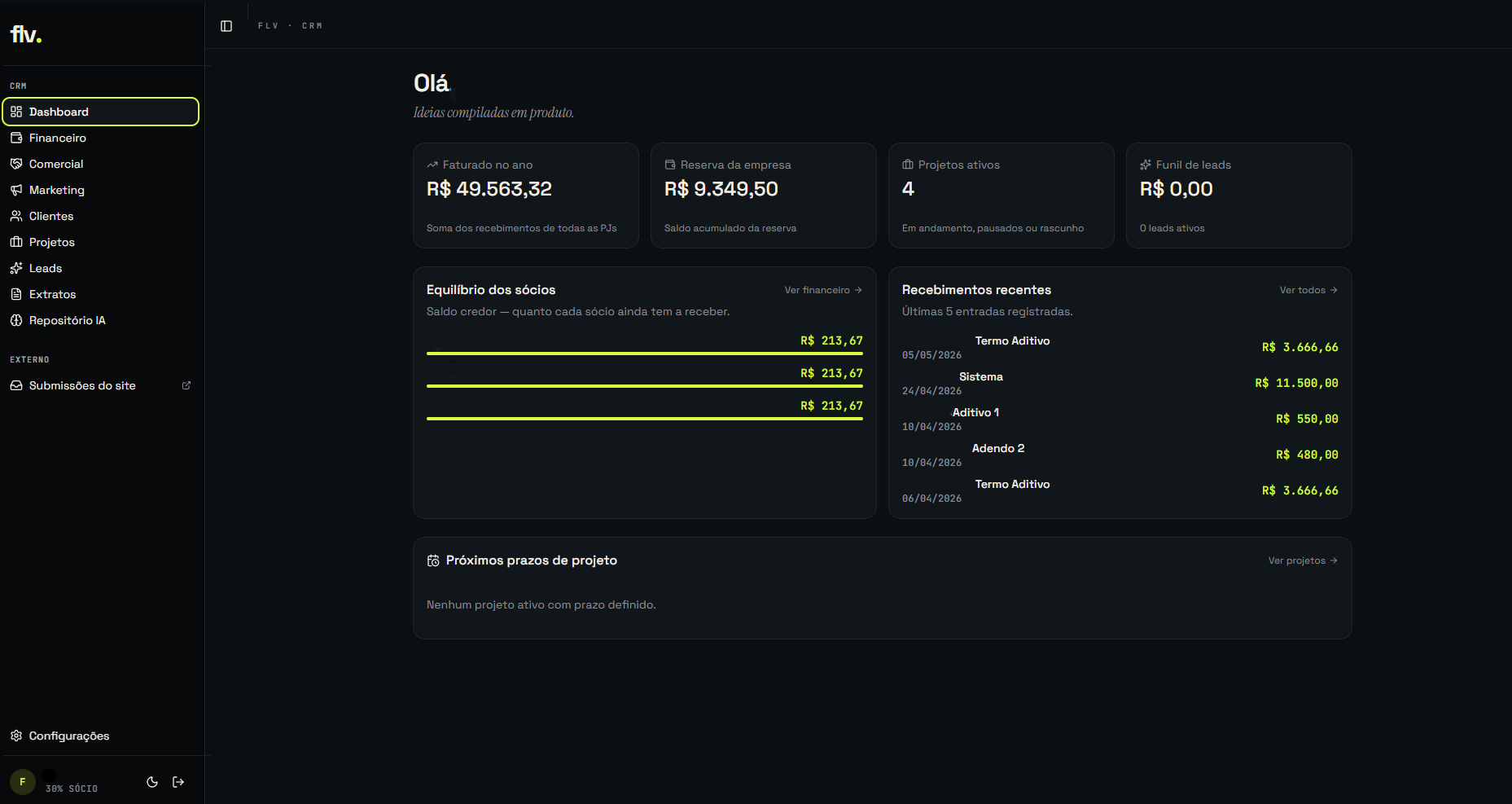Viewport: 1512px width, 804px height.
Task: Click the R$ 480,00 amount
Action: click(1307, 455)
